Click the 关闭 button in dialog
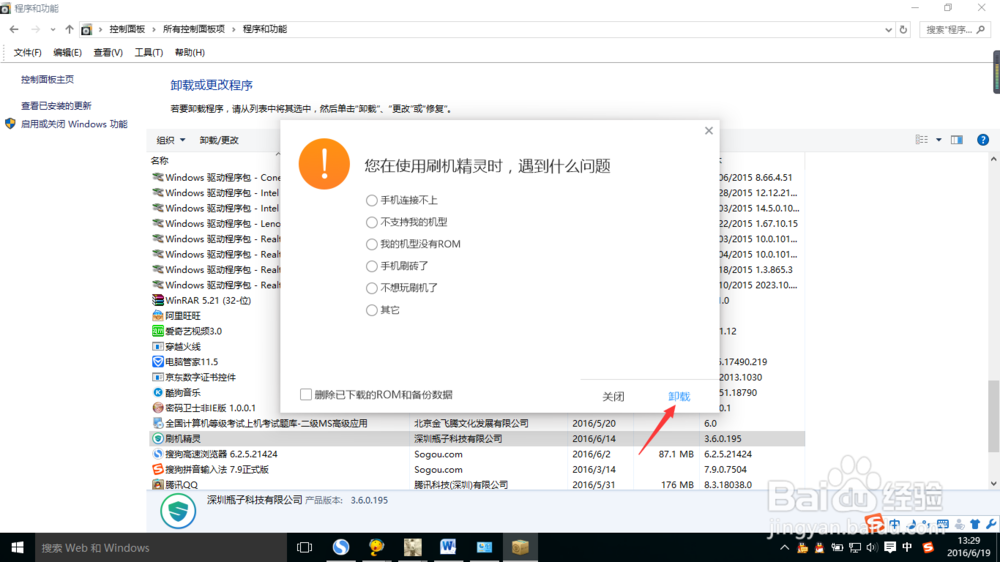Image resolution: width=1000 pixels, height=562 pixels. click(x=614, y=397)
